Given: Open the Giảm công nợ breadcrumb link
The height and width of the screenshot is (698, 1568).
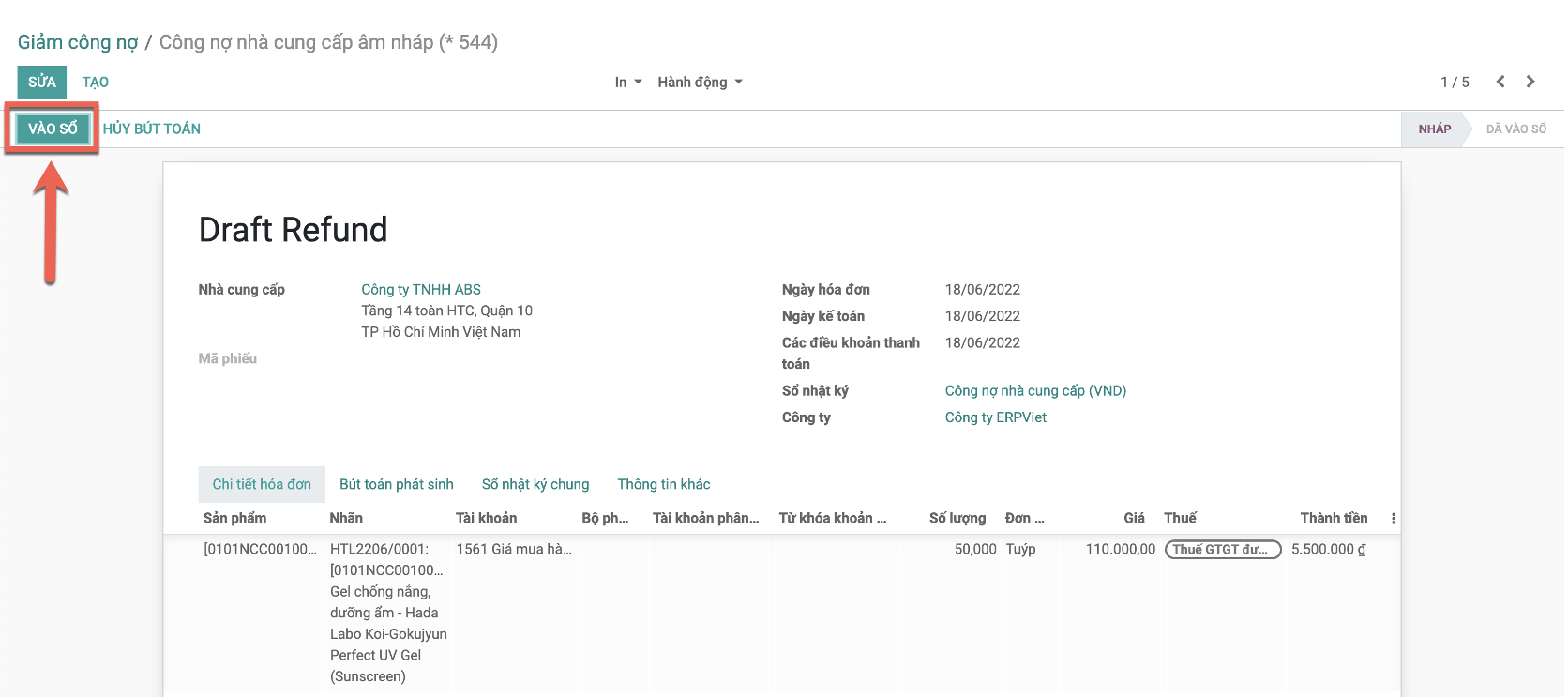Looking at the screenshot, I should (x=78, y=42).
